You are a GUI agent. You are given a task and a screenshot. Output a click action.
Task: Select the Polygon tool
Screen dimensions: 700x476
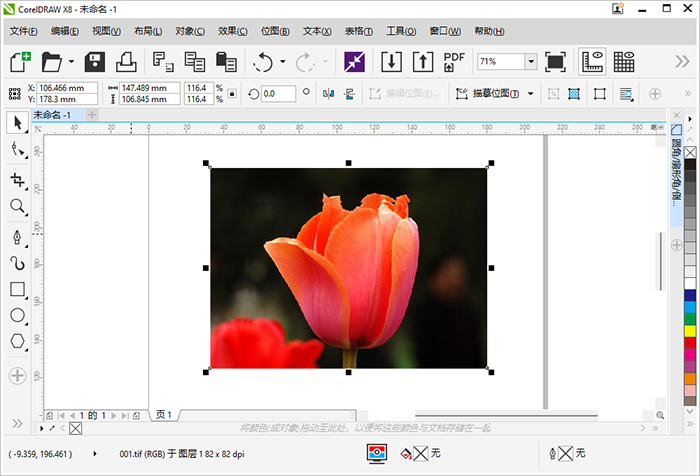point(17,342)
